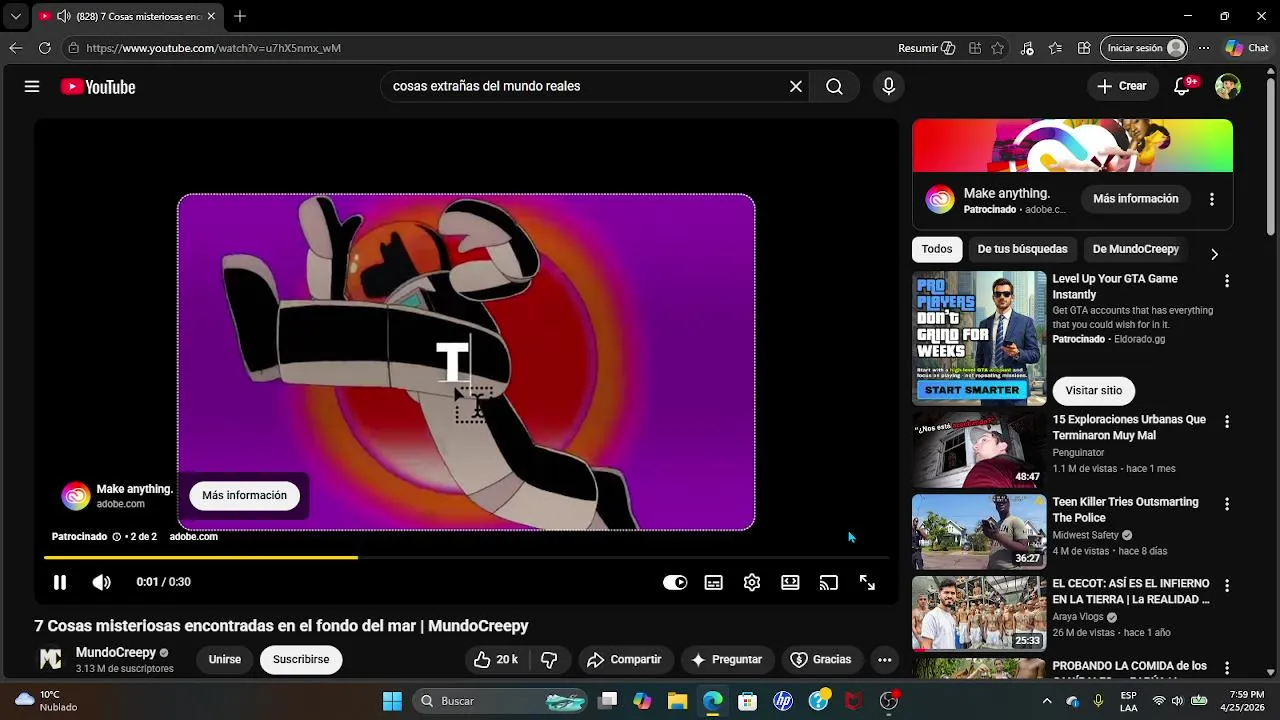1280x720 pixels.
Task: Open File Explorer from the taskbar
Action: tap(678, 702)
